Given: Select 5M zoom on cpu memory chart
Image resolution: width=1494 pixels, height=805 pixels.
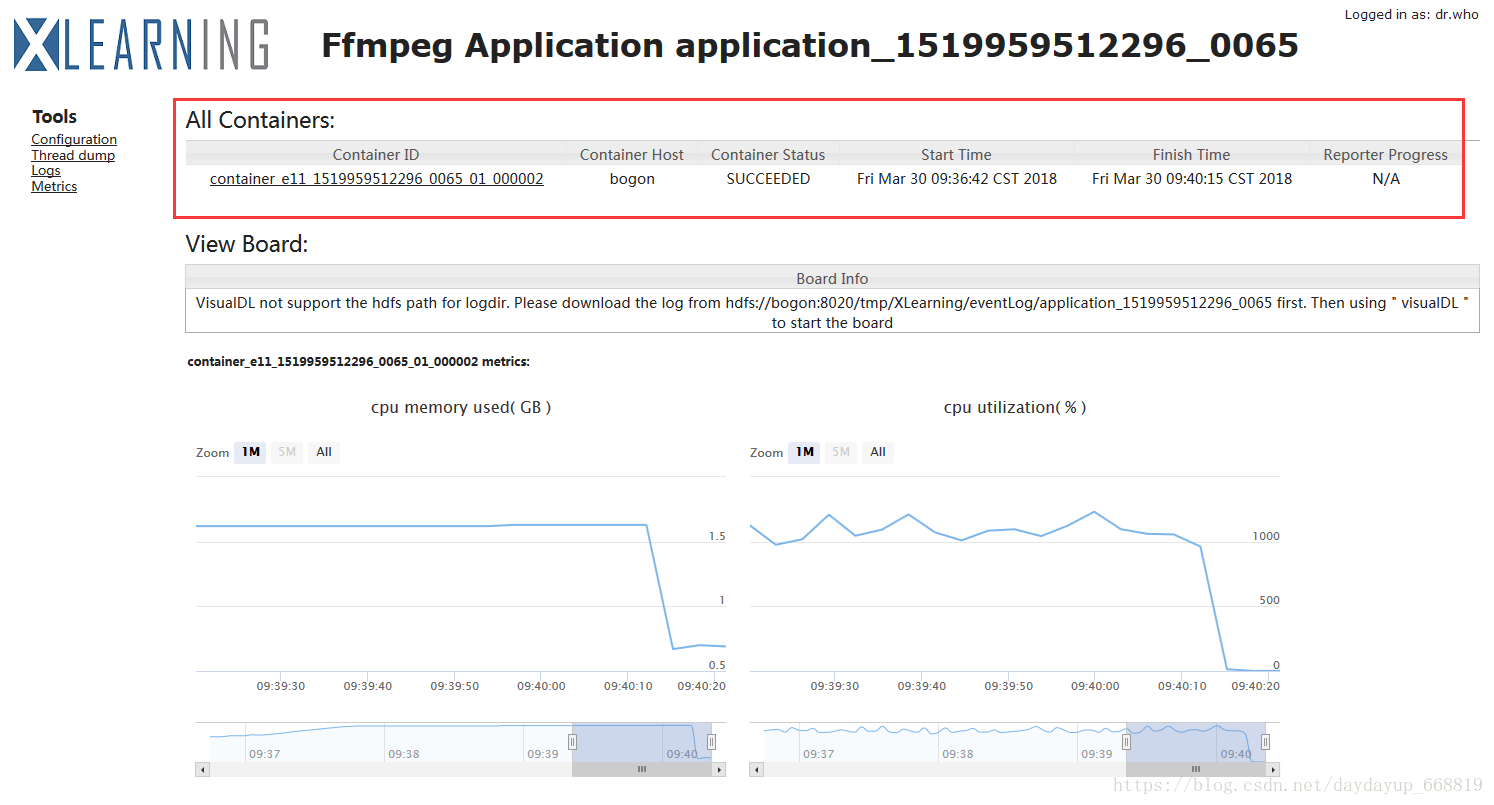Looking at the screenshot, I should click(287, 452).
